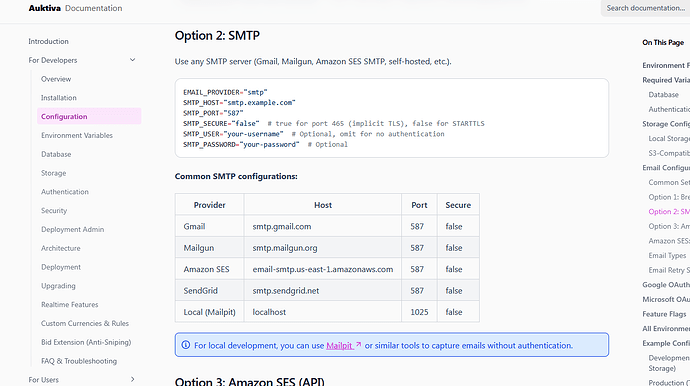Click the Option 2: SMTP heading
Viewport: 690px width, 386px height.
(x=217, y=36)
